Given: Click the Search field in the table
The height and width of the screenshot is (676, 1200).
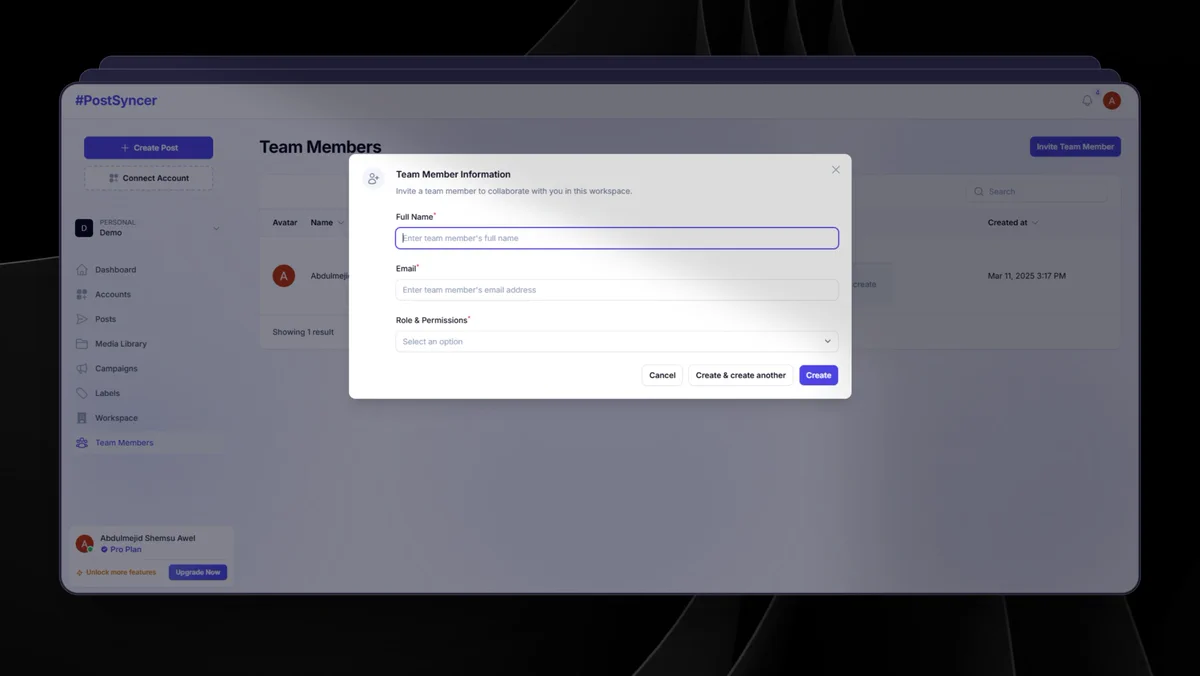Looking at the screenshot, I should [1037, 192].
